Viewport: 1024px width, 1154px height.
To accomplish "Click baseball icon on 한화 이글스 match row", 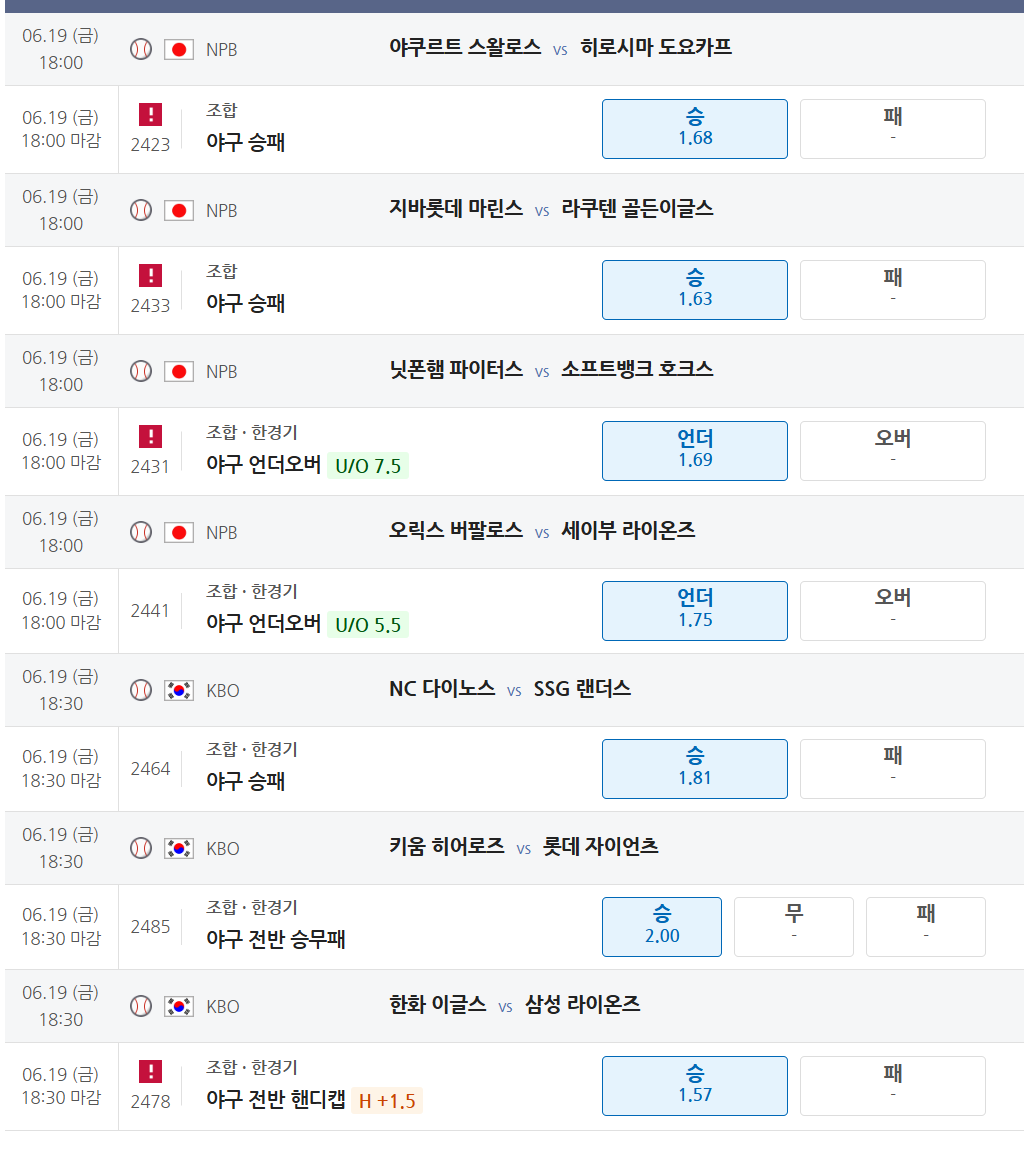I will click(141, 1006).
